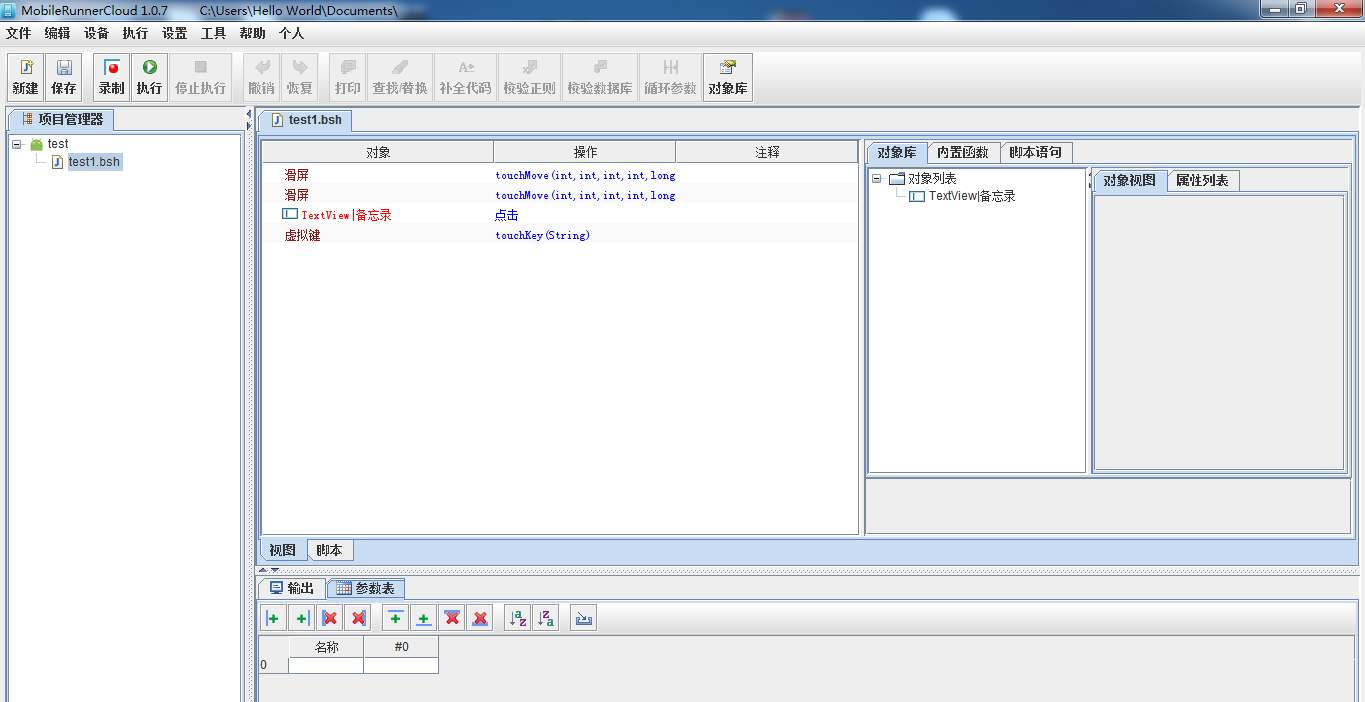Switch to the 内置函数 tab
The height and width of the screenshot is (702, 1365).
[x=962, y=152]
